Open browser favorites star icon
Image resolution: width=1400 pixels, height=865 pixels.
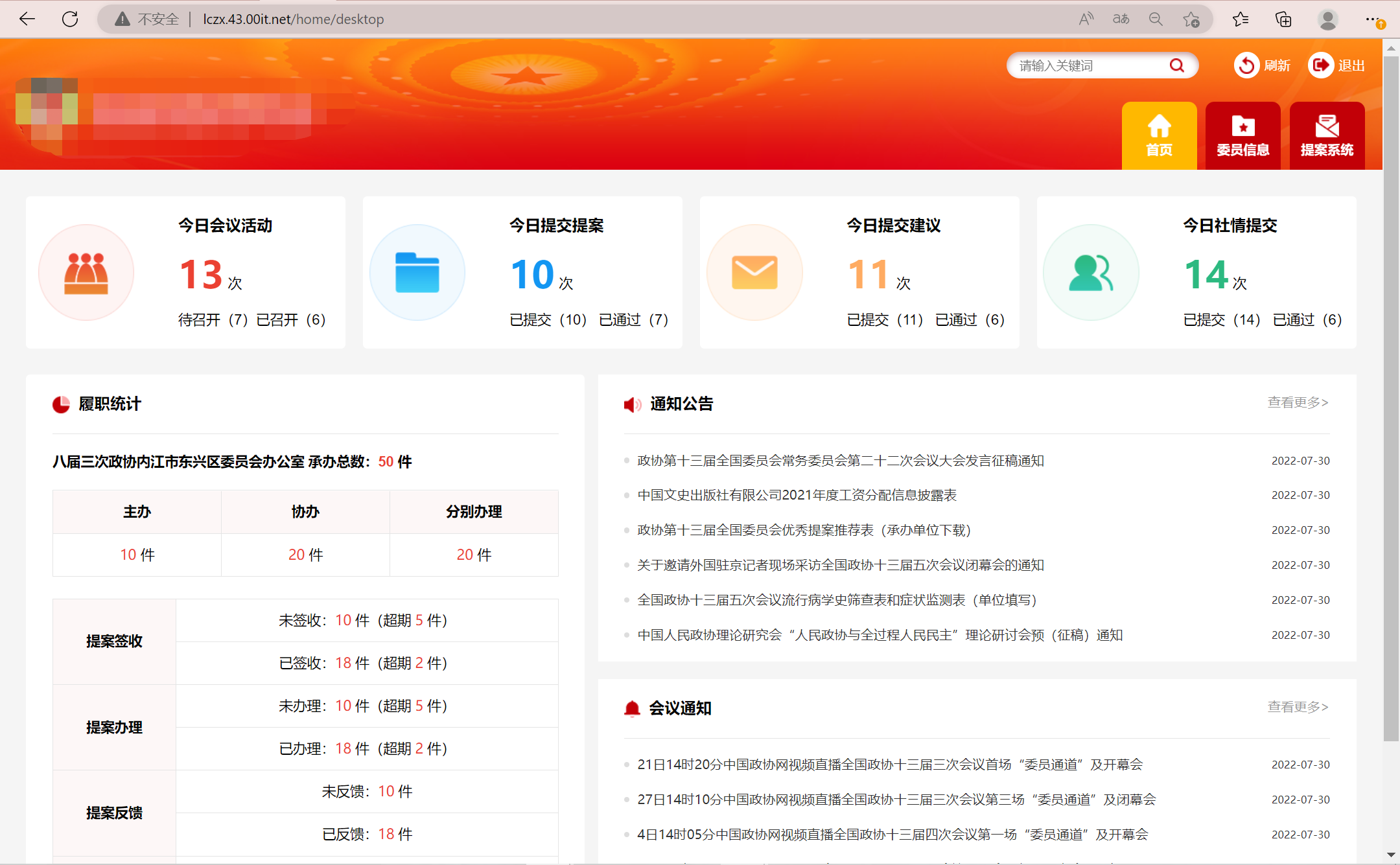coord(1240,19)
